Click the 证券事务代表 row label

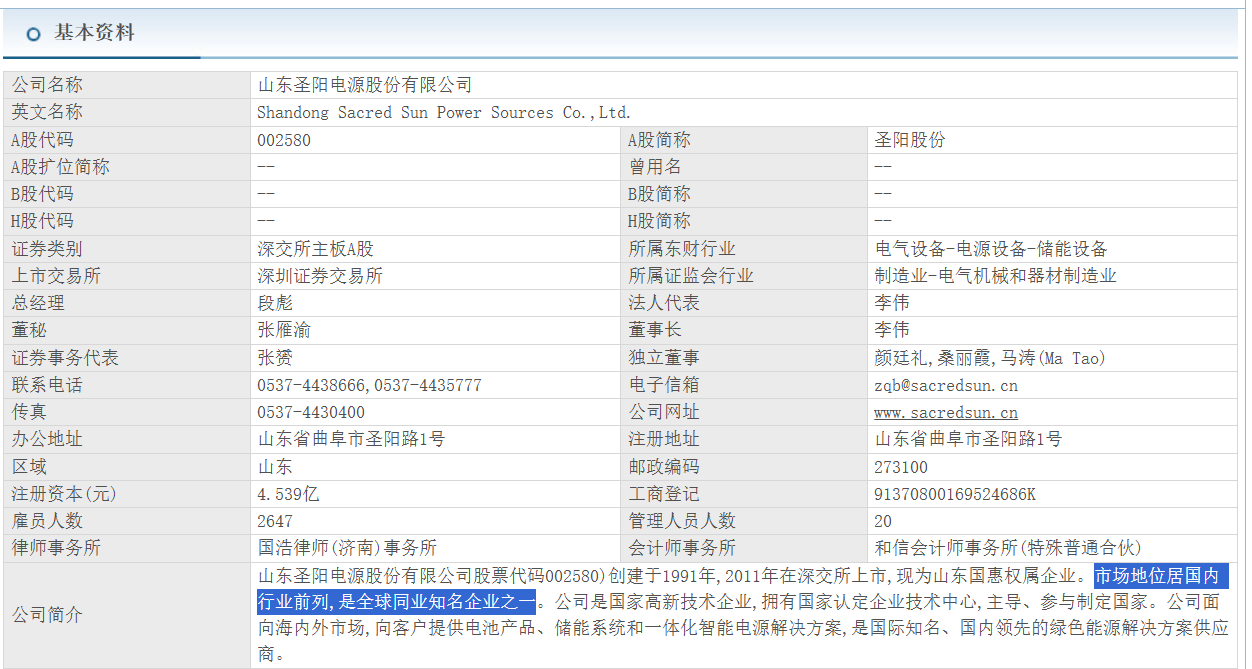[x=65, y=358]
